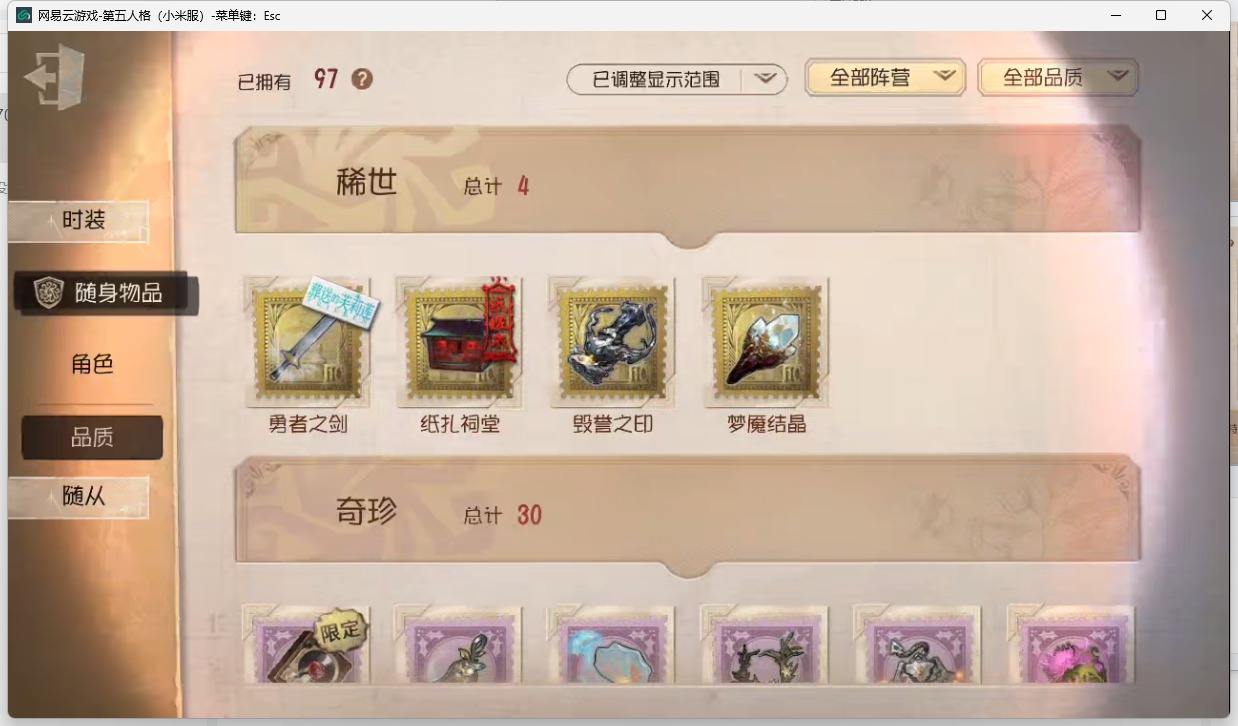Viewport: 1238px width, 726px height.
Task: Click the 限定 tagged purple stamp item
Action: tap(306, 645)
